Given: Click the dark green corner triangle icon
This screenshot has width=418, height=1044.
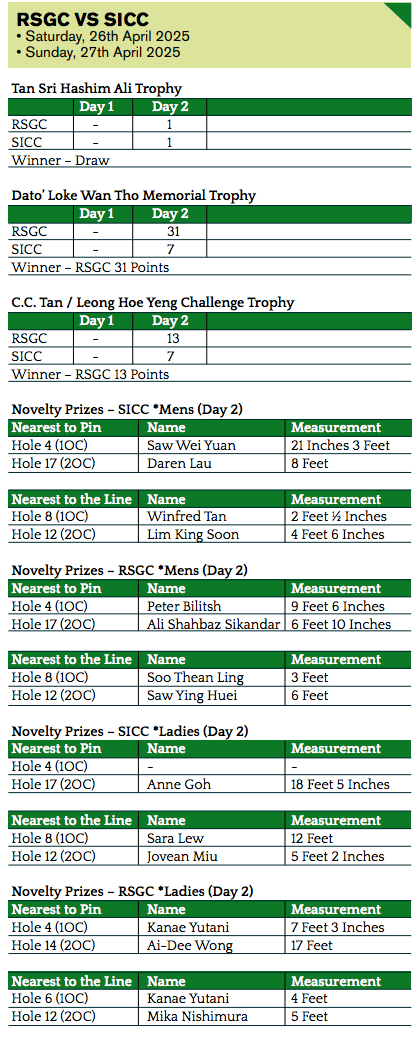Looking at the screenshot, I should pyautogui.click(x=400, y=13).
